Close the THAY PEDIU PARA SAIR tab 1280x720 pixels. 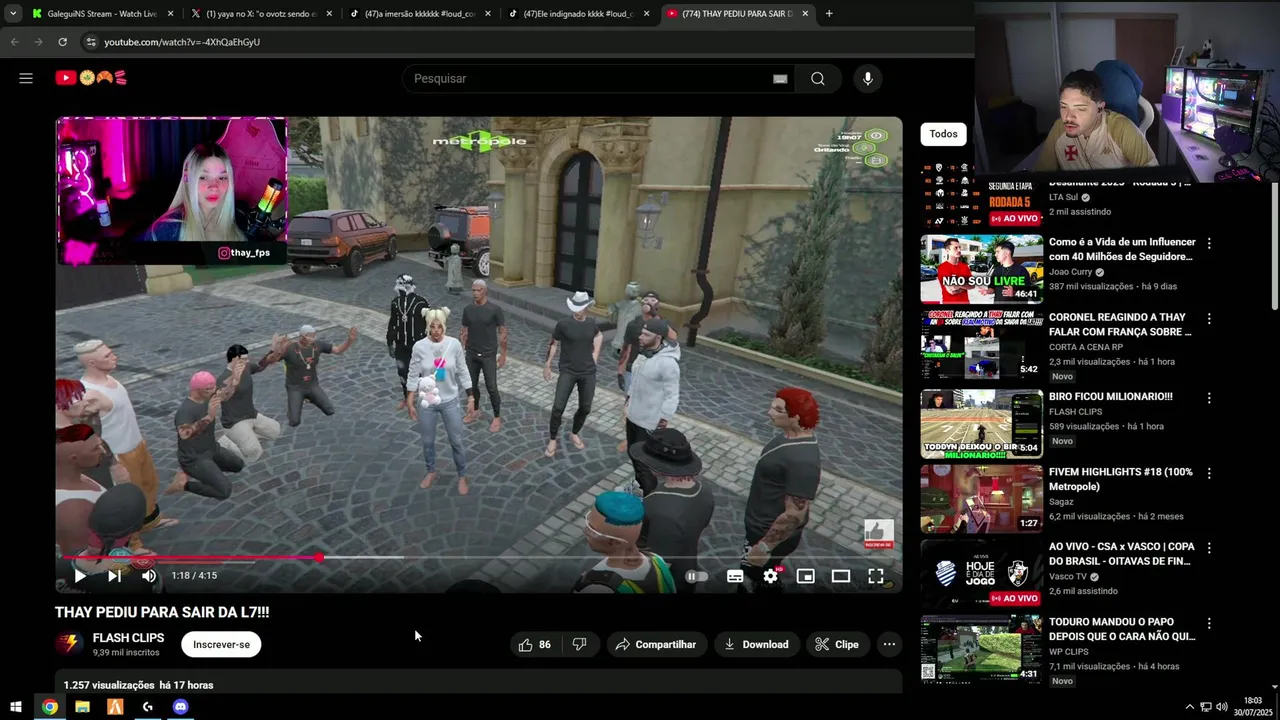pos(805,14)
